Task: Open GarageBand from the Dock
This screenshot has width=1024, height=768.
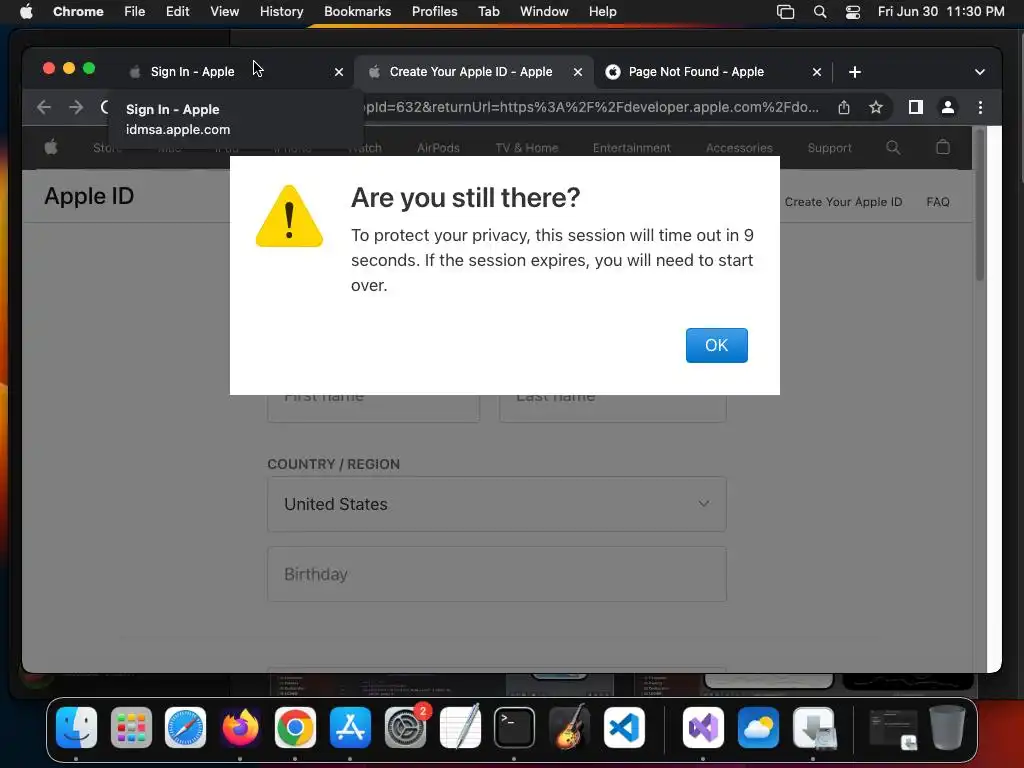Action: [569, 726]
